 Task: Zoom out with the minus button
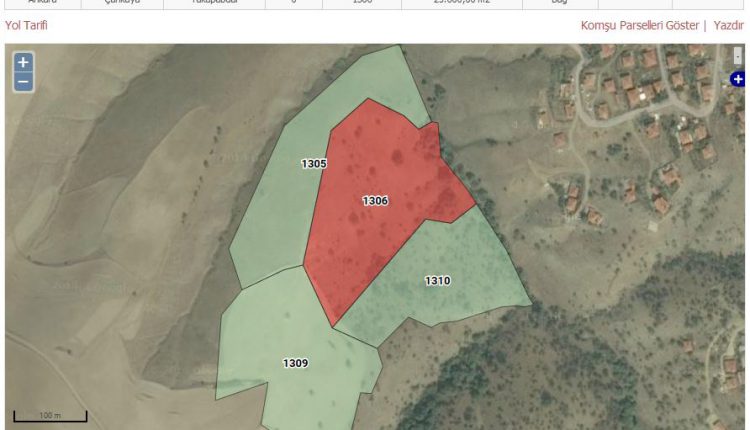pos(23,82)
